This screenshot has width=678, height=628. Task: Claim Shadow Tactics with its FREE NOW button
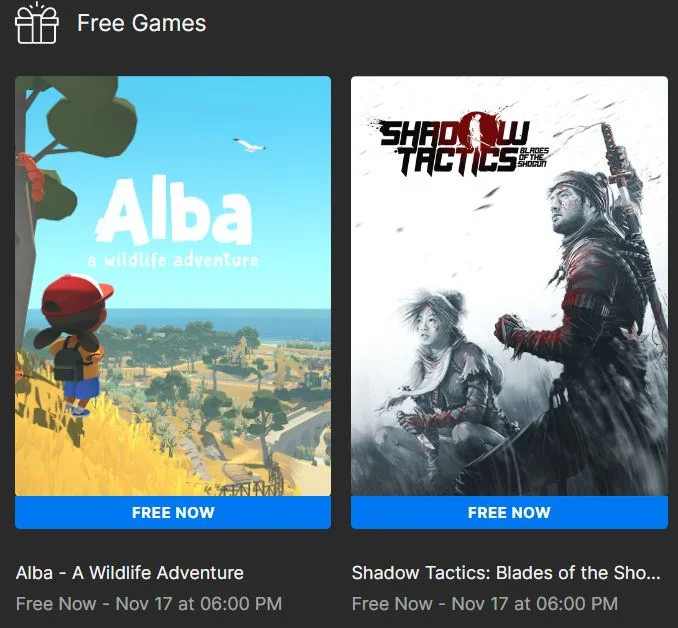tap(509, 513)
